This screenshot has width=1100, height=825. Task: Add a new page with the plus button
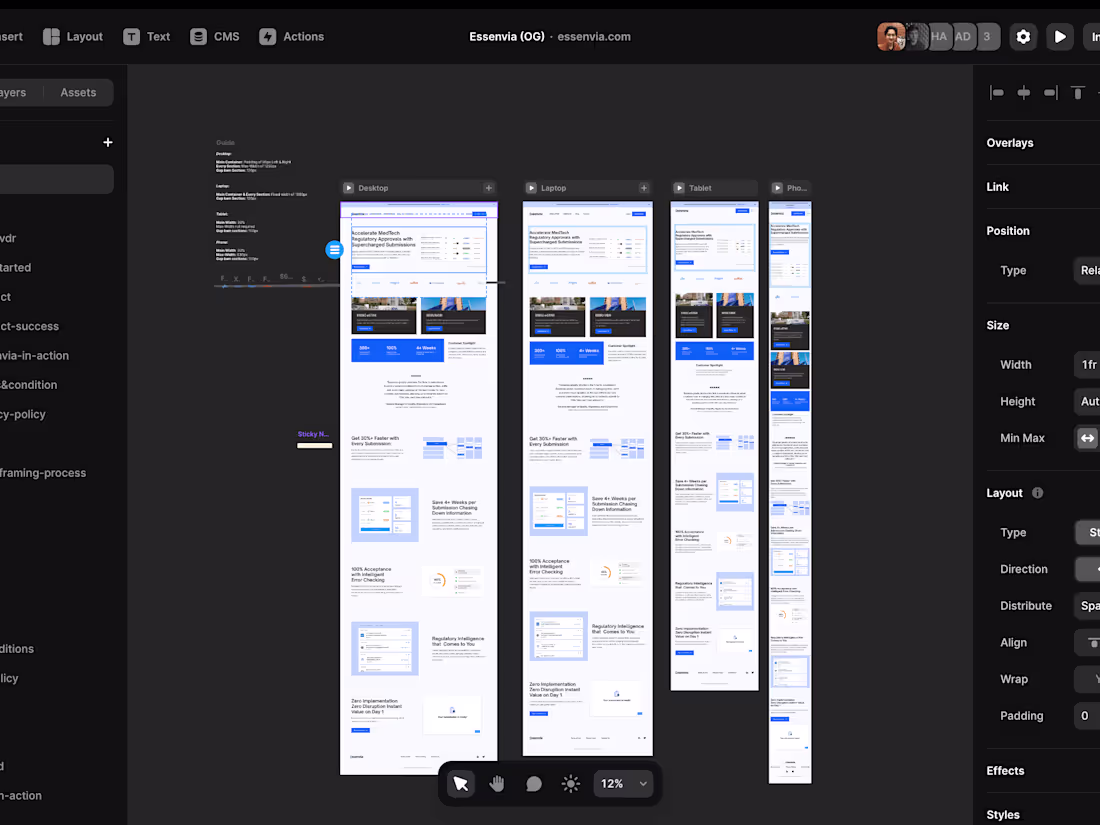tap(108, 142)
